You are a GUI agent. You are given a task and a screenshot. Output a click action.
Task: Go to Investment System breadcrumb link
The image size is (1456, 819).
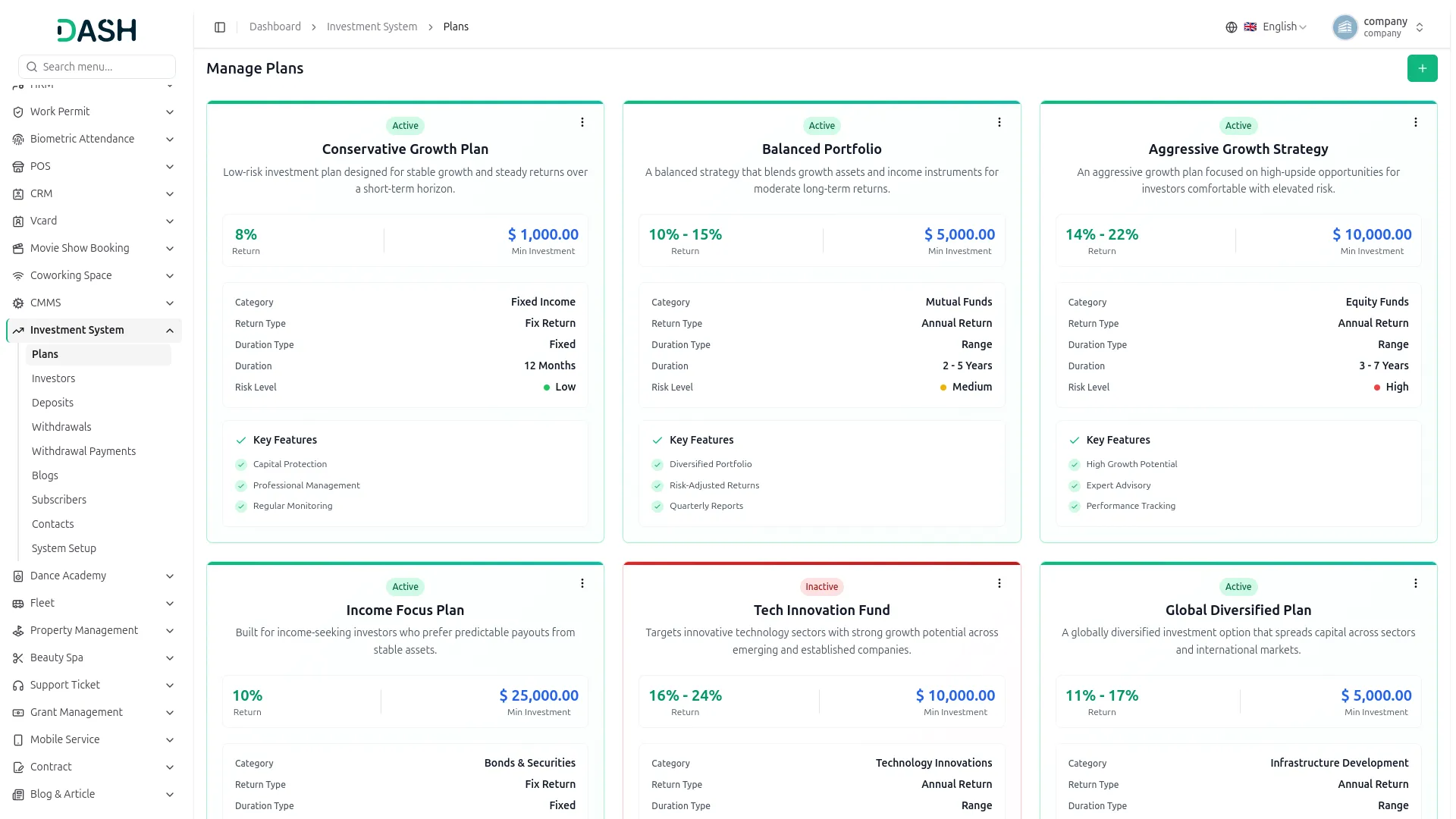(x=372, y=27)
